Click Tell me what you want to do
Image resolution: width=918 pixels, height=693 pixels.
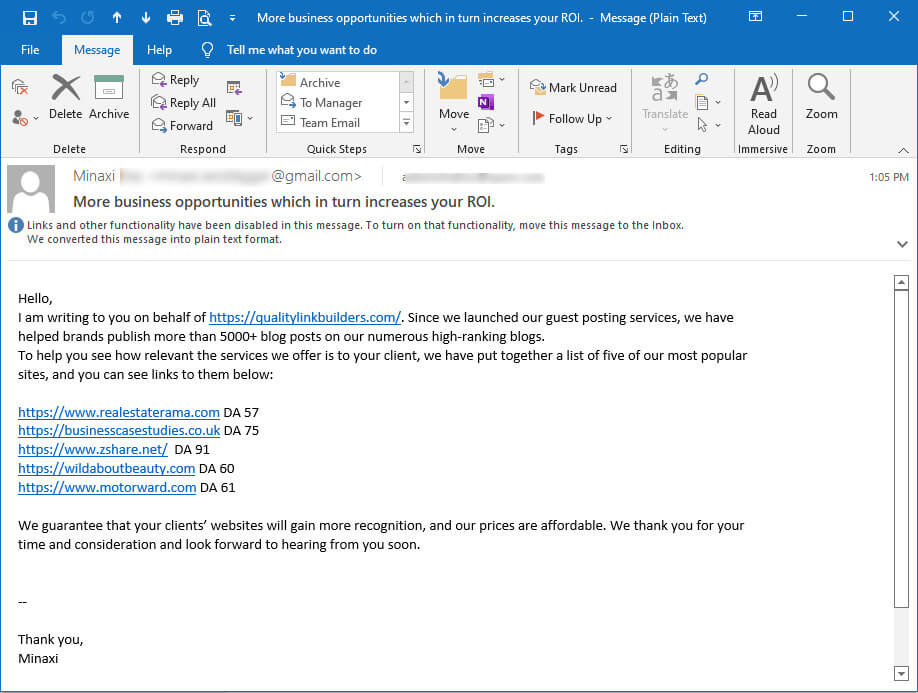tap(301, 50)
